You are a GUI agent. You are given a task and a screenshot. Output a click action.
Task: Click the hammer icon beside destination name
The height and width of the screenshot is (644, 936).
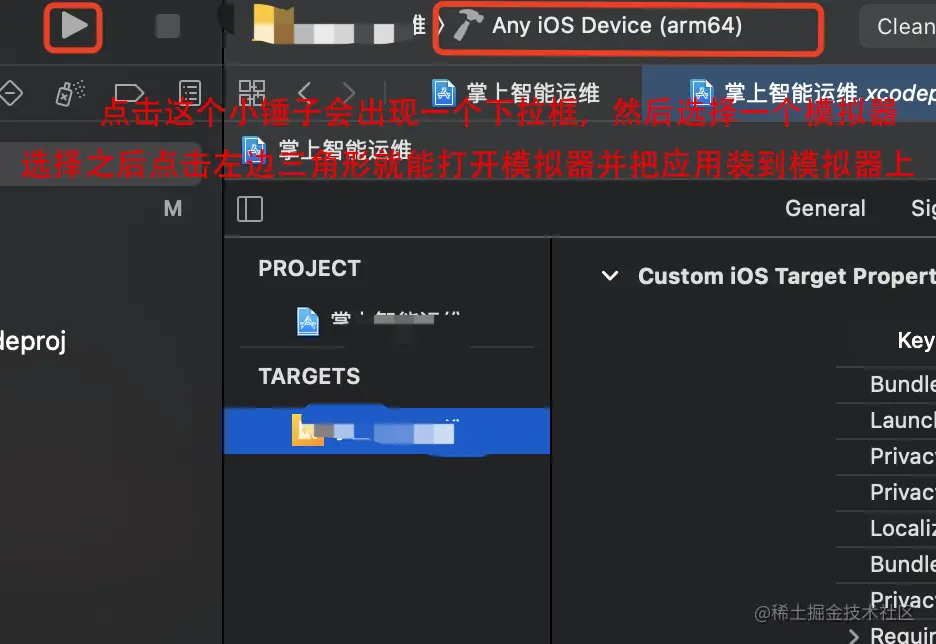point(468,27)
